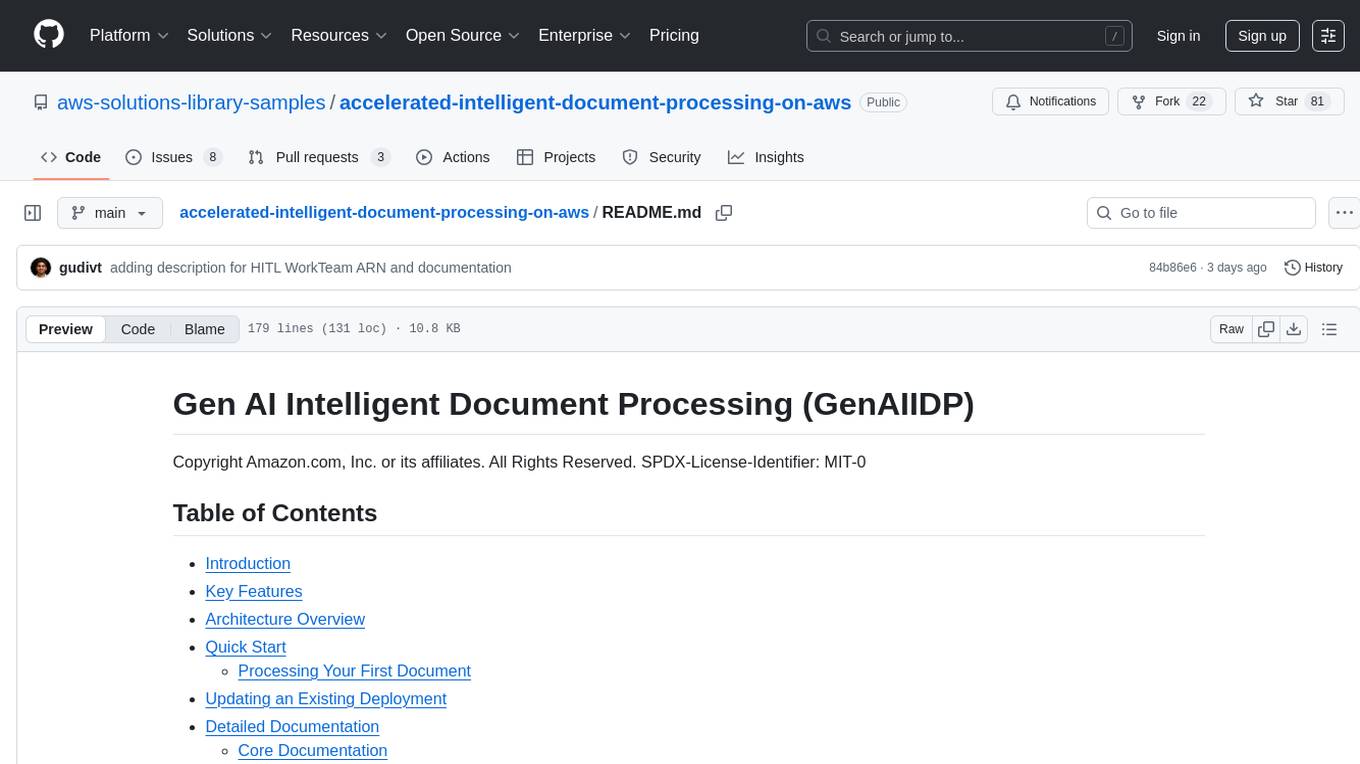The height and width of the screenshot is (764, 1360).
Task: Click the Sign up button
Action: tap(1262, 35)
